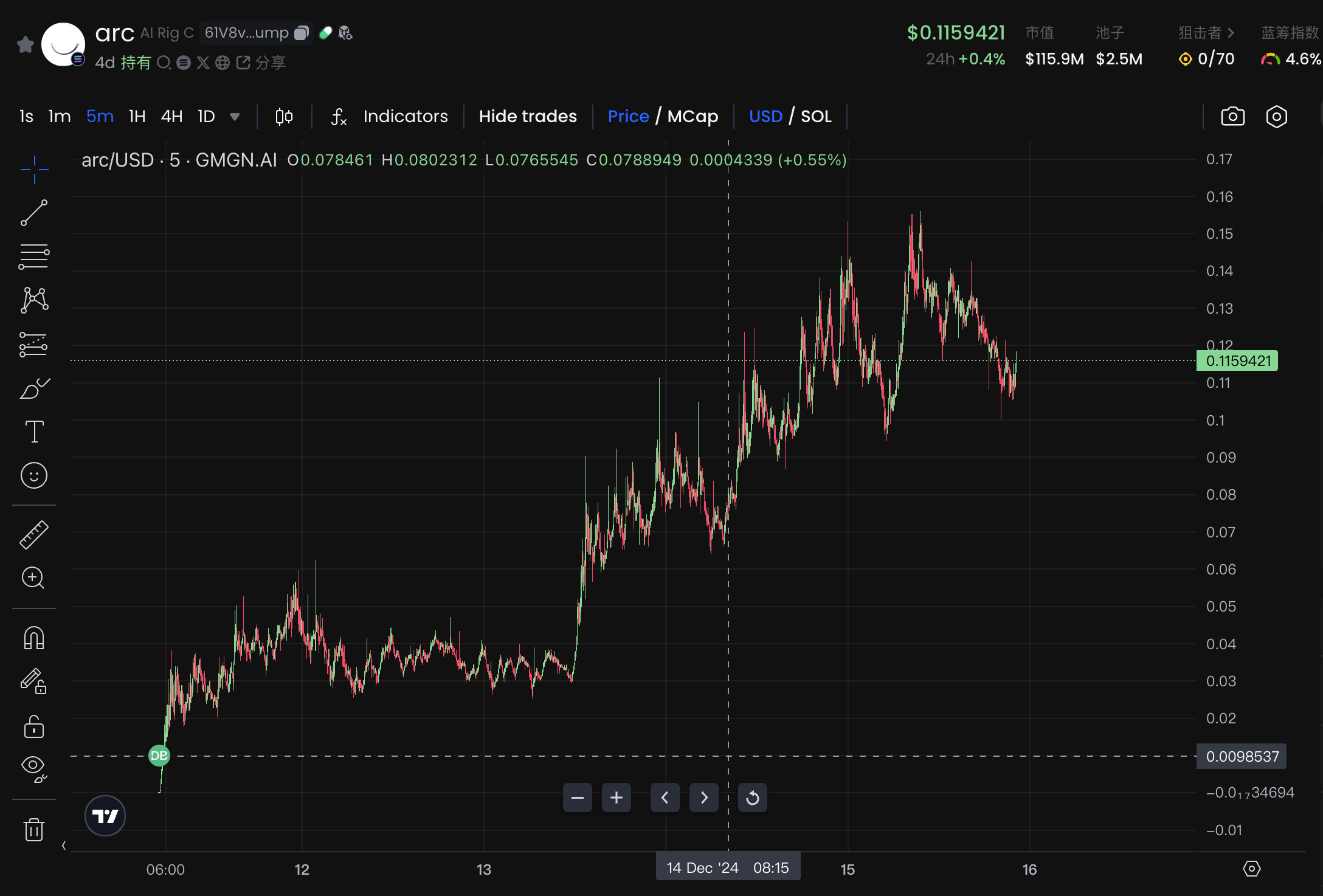
Task: Expand the timeframe dropdown arrow
Action: tap(235, 117)
